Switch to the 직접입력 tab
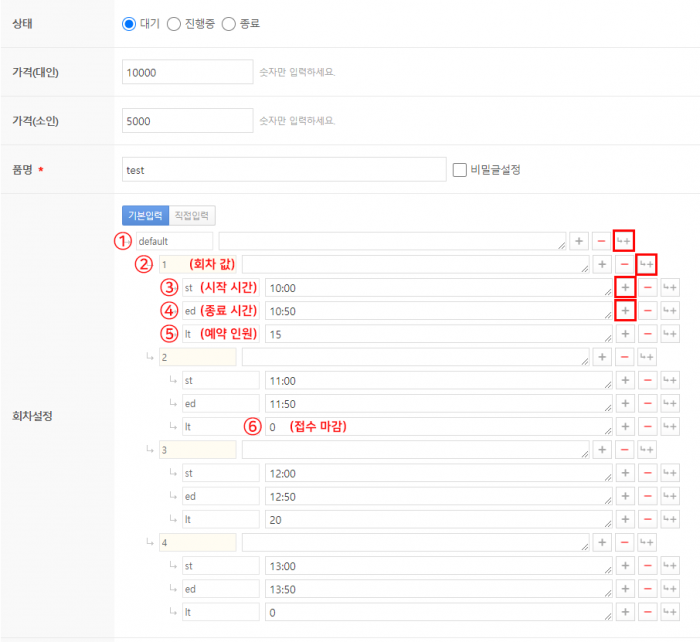The height and width of the screenshot is (642, 700). tap(192, 215)
